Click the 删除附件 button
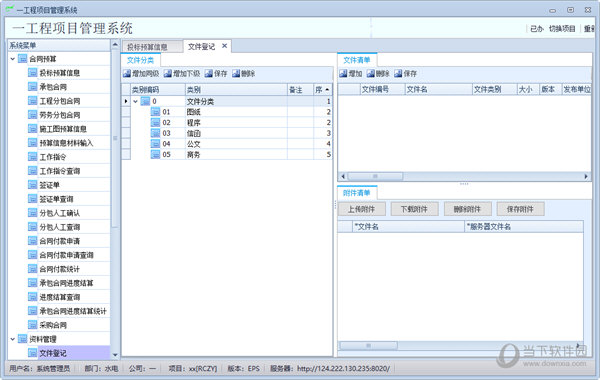 point(467,209)
